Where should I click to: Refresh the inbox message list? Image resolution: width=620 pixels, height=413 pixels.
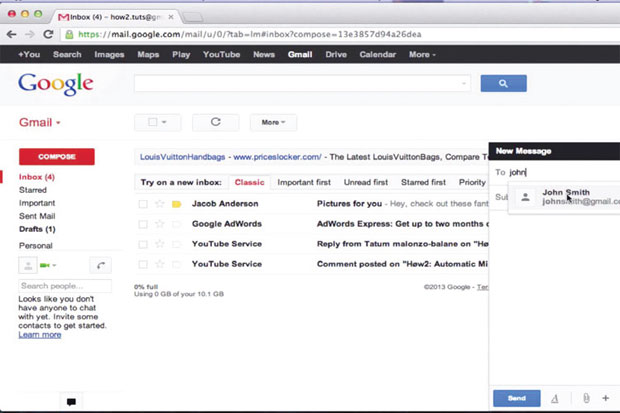[215, 122]
